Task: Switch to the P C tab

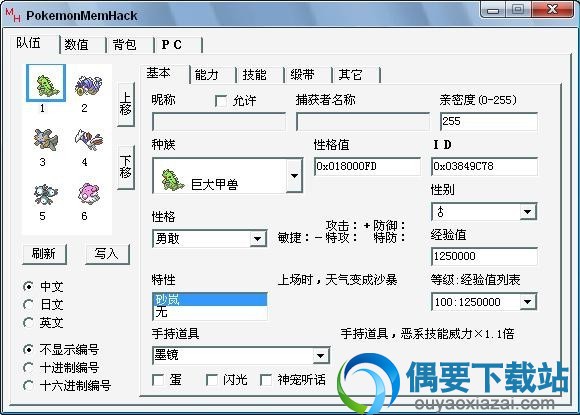Action: point(178,45)
